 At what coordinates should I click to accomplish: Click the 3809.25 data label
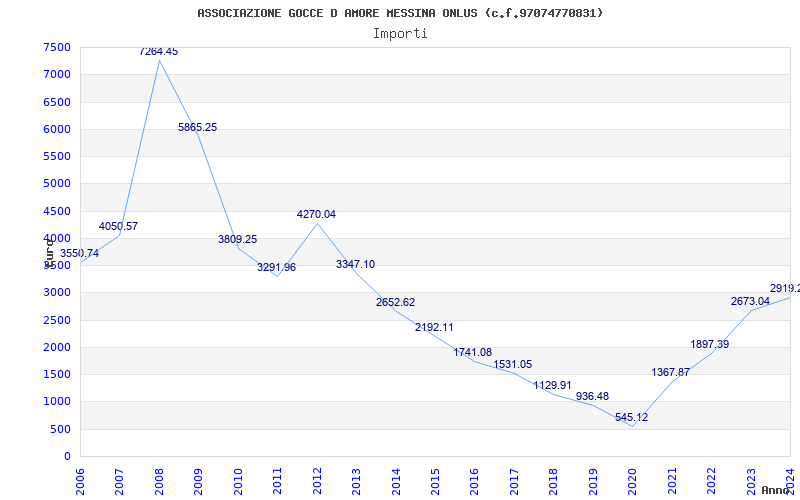coord(238,239)
